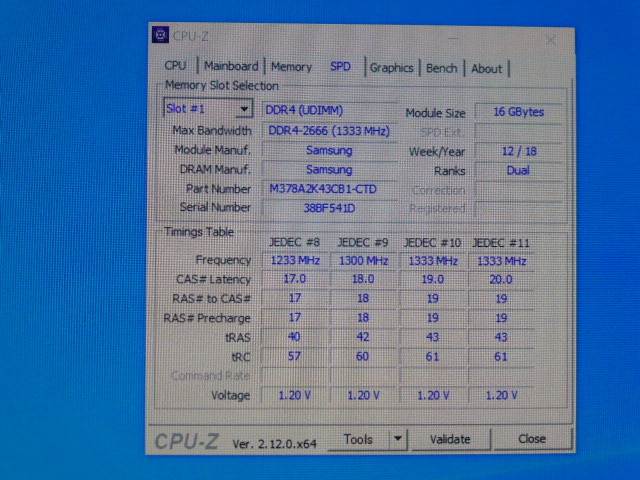The height and width of the screenshot is (480, 640).
Task: Click the JEDEC #9 column header
Action: (363, 243)
